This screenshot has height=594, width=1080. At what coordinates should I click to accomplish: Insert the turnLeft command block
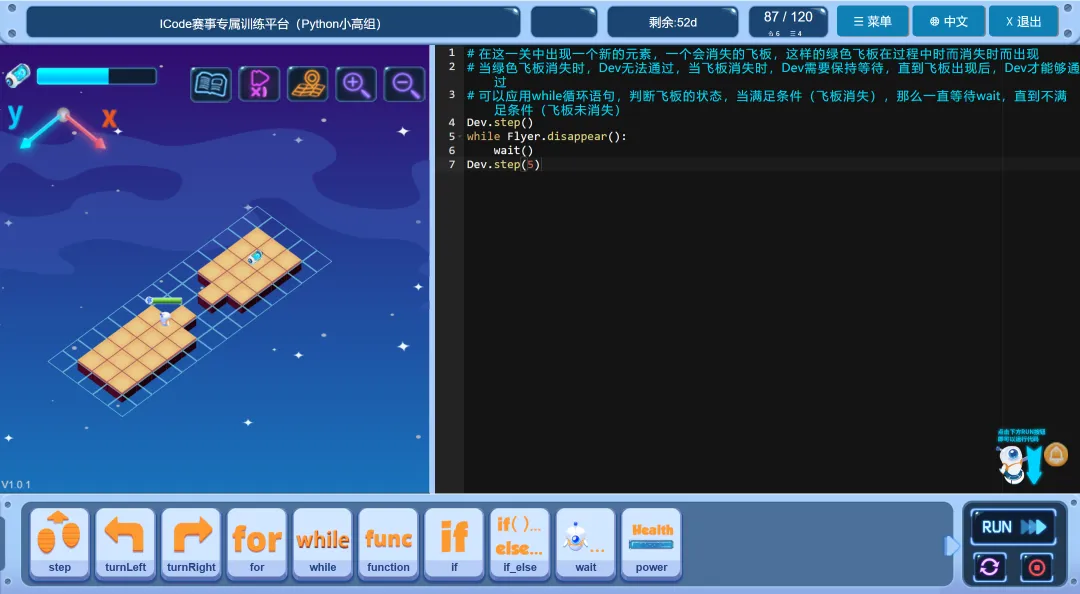pos(125,543)
